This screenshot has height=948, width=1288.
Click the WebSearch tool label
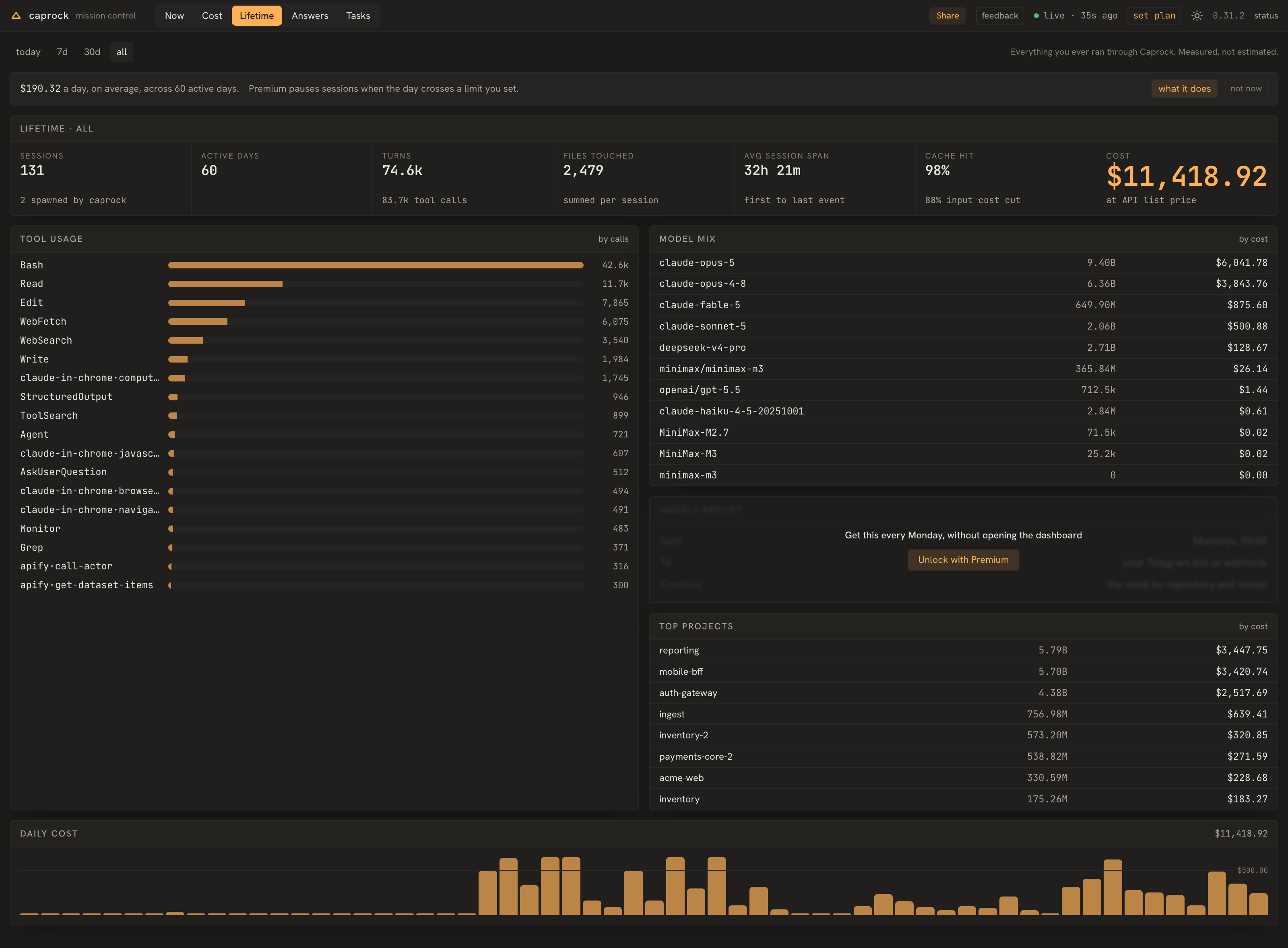46,340
